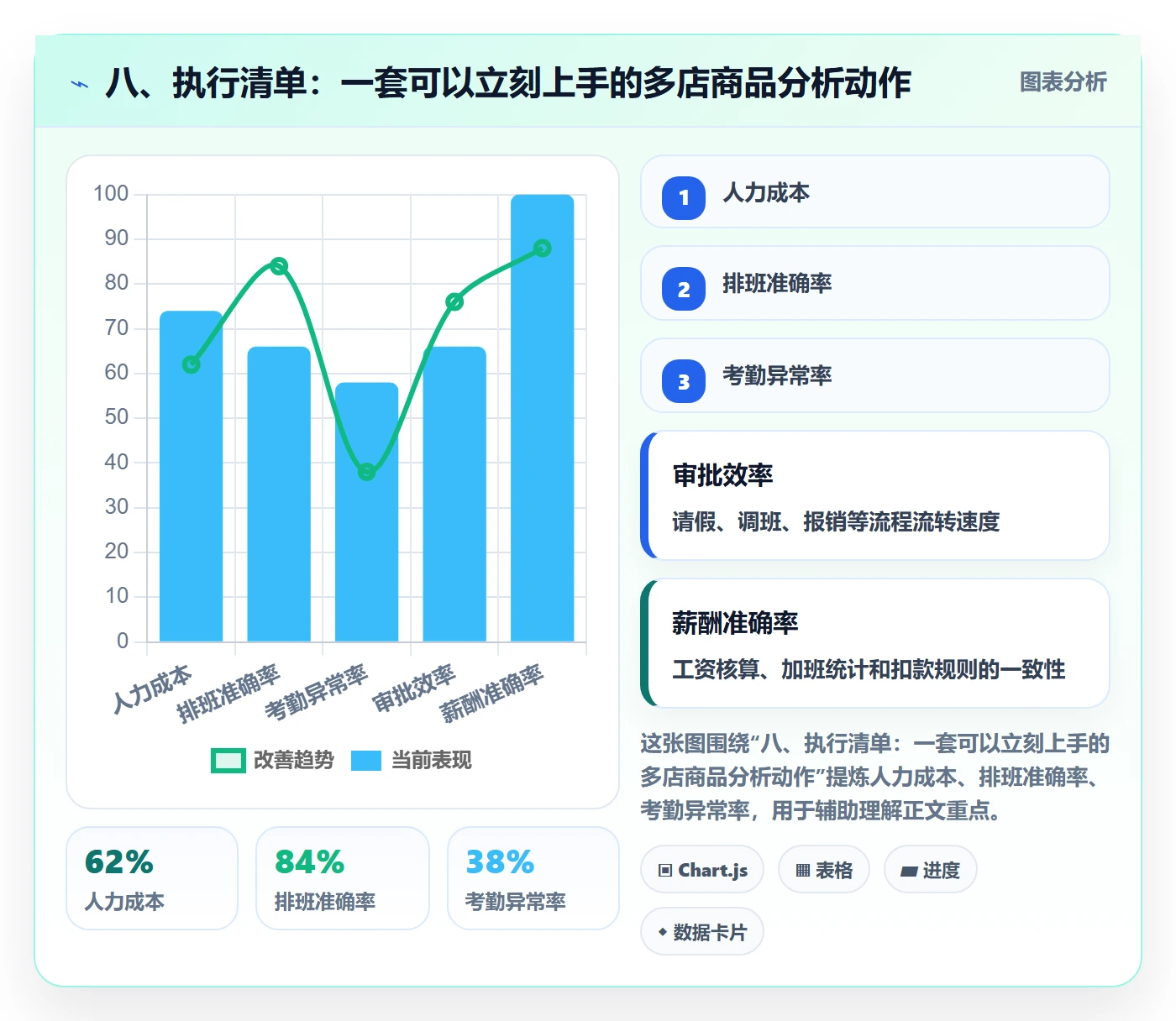The height and width of the screenshot is (1021, 1176).
Task: Select the 表格 tag
Action: point(824,870)
